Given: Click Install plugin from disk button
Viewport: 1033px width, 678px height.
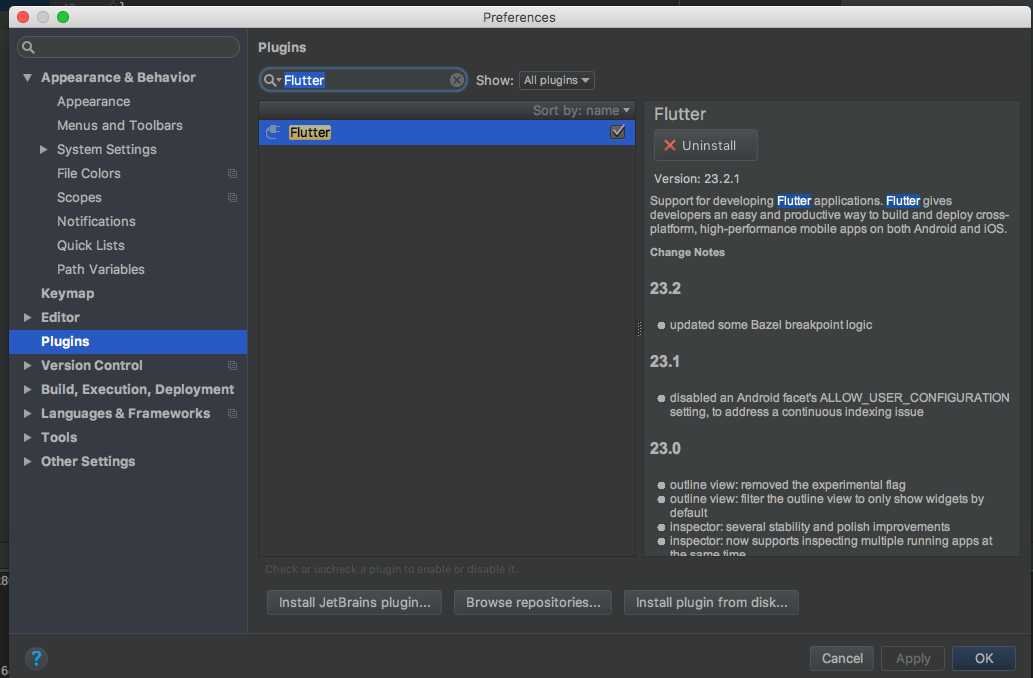Looking at the screenshot, I should point(712,602).
